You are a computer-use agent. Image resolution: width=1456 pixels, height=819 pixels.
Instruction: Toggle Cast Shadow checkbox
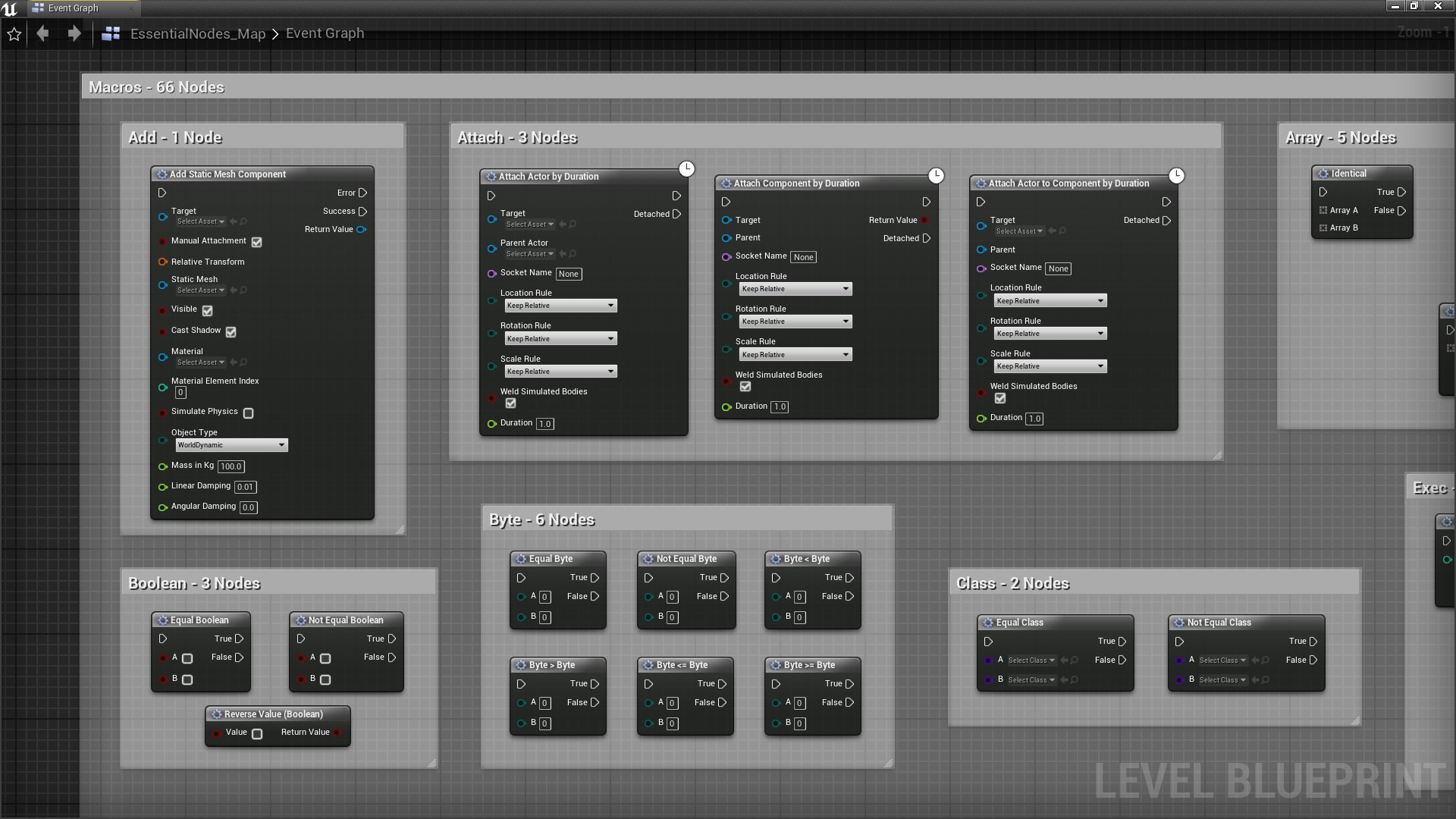click(231, 331)
